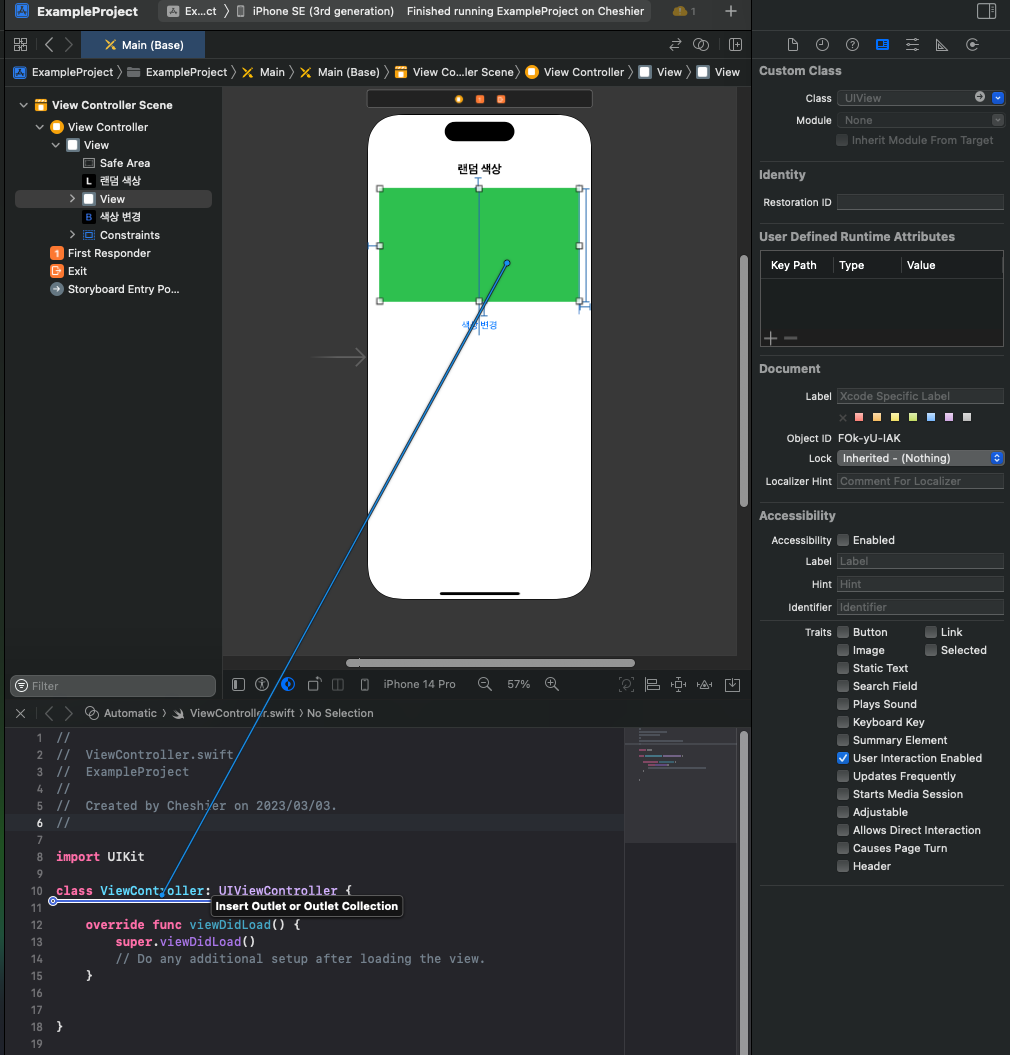Add a runtime attribute with plus

click(x=770, y=338)
